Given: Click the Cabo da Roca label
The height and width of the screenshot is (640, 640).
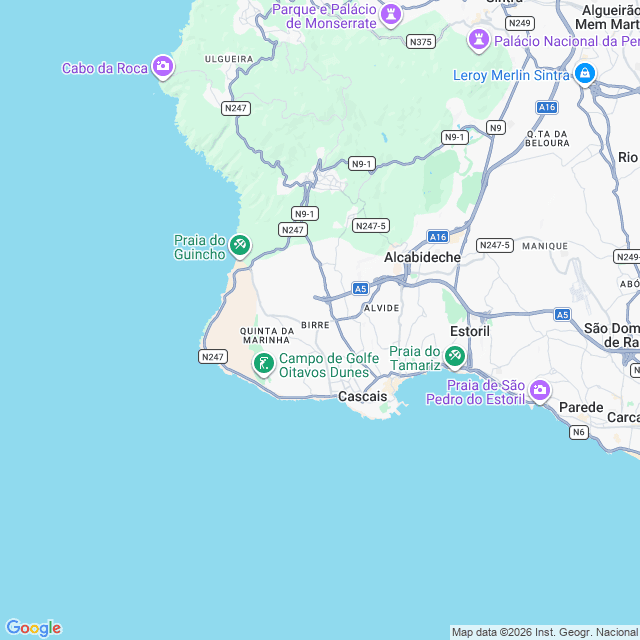Looking at the screenshot, I should click(104, 68).
